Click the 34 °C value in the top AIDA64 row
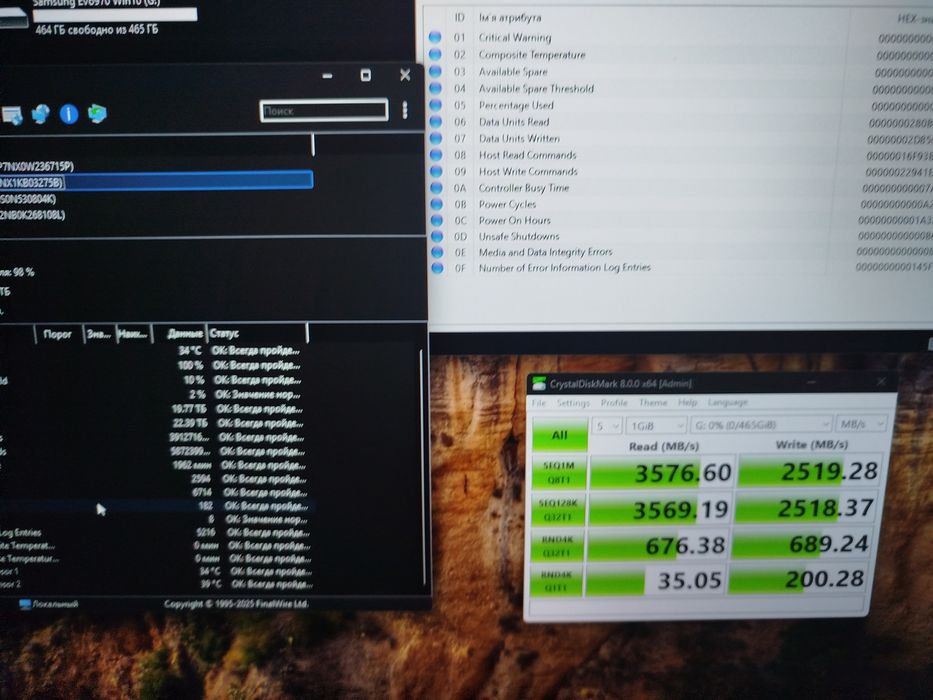This screenshot has width=933, height=700. (x=190, y=351)
